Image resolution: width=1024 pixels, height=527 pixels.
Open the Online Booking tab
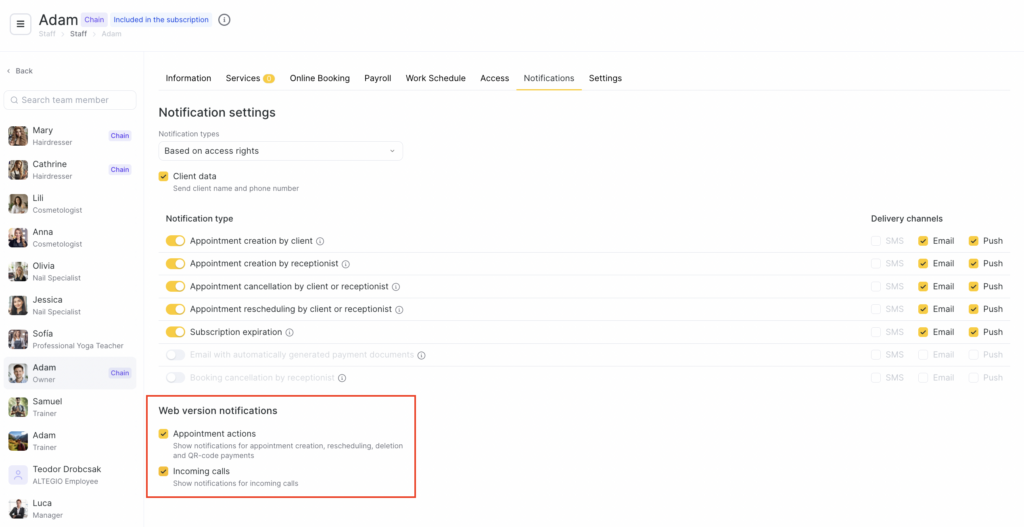coord(319,78)
